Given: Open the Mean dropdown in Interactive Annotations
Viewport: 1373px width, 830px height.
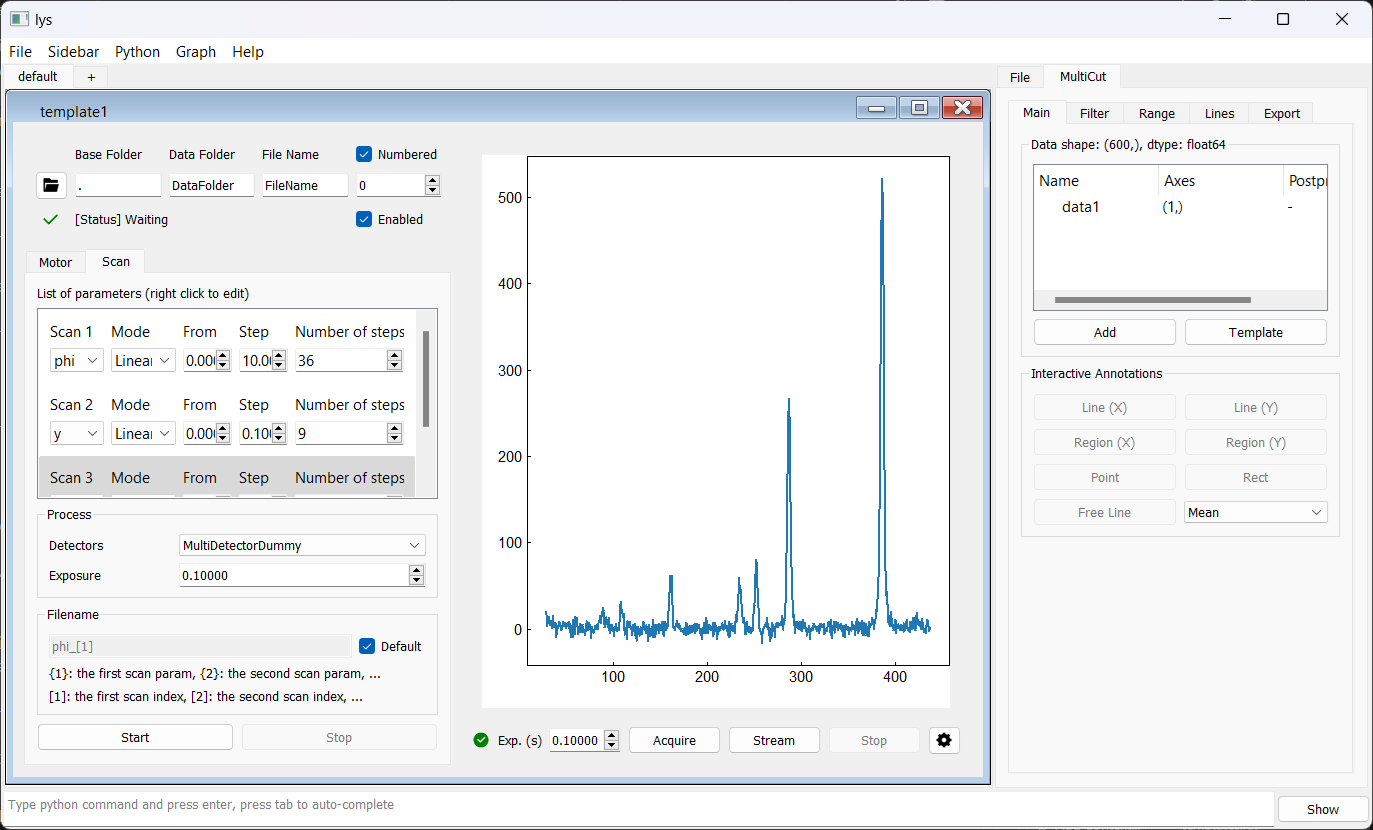Looking at the screenshot, I should click(x=1255, y=512).
